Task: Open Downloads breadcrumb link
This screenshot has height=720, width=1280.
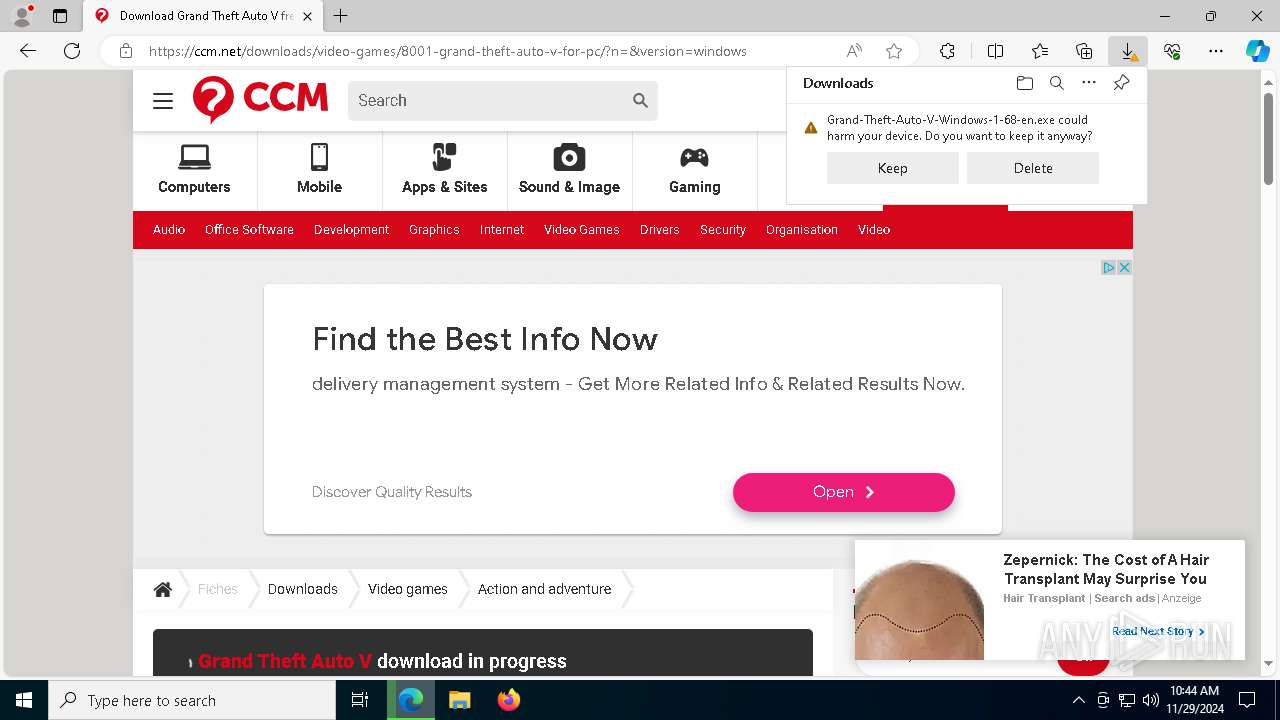Action: (x=302, y=589)
